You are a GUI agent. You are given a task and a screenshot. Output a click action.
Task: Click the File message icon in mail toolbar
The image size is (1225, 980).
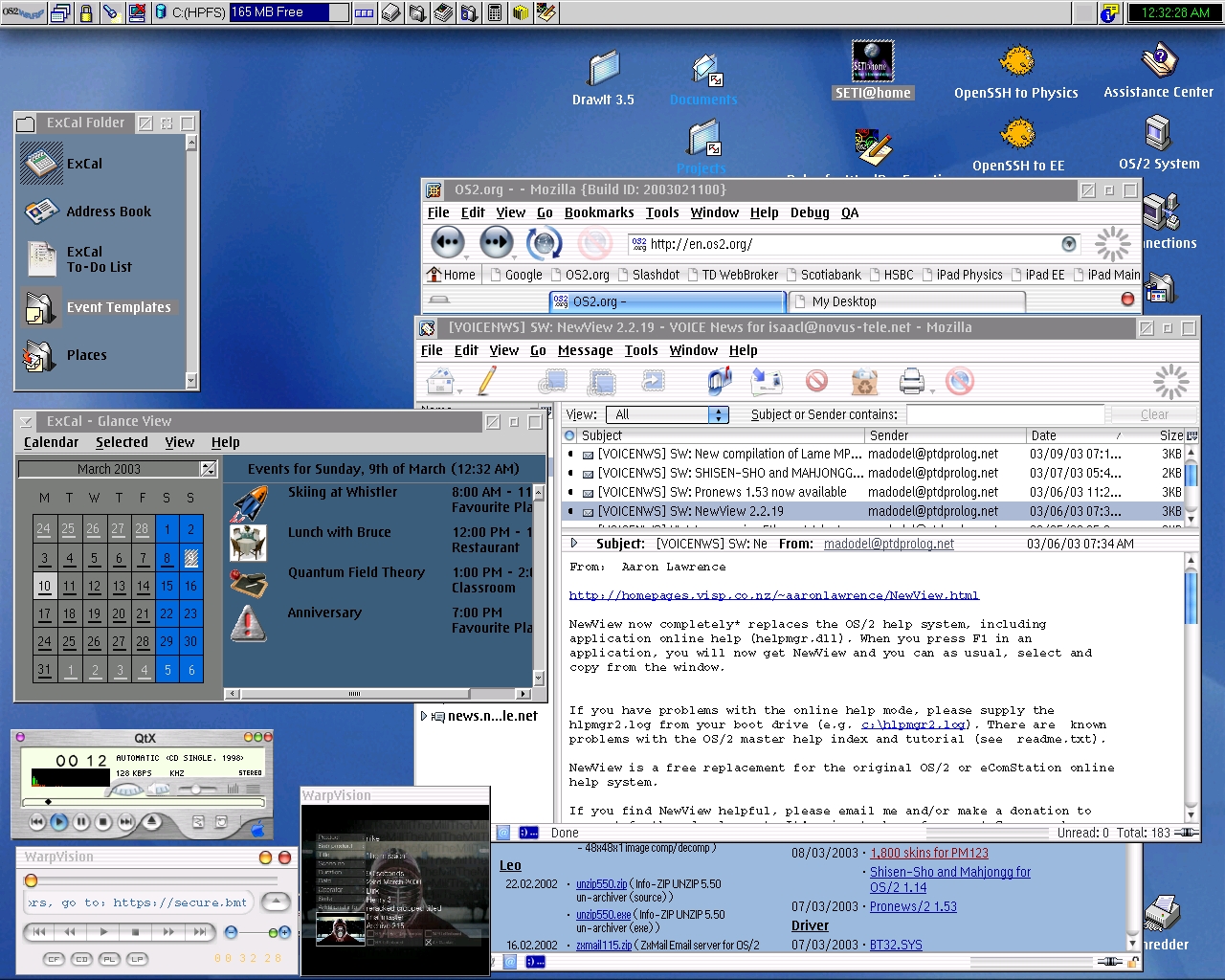point(767,382)
